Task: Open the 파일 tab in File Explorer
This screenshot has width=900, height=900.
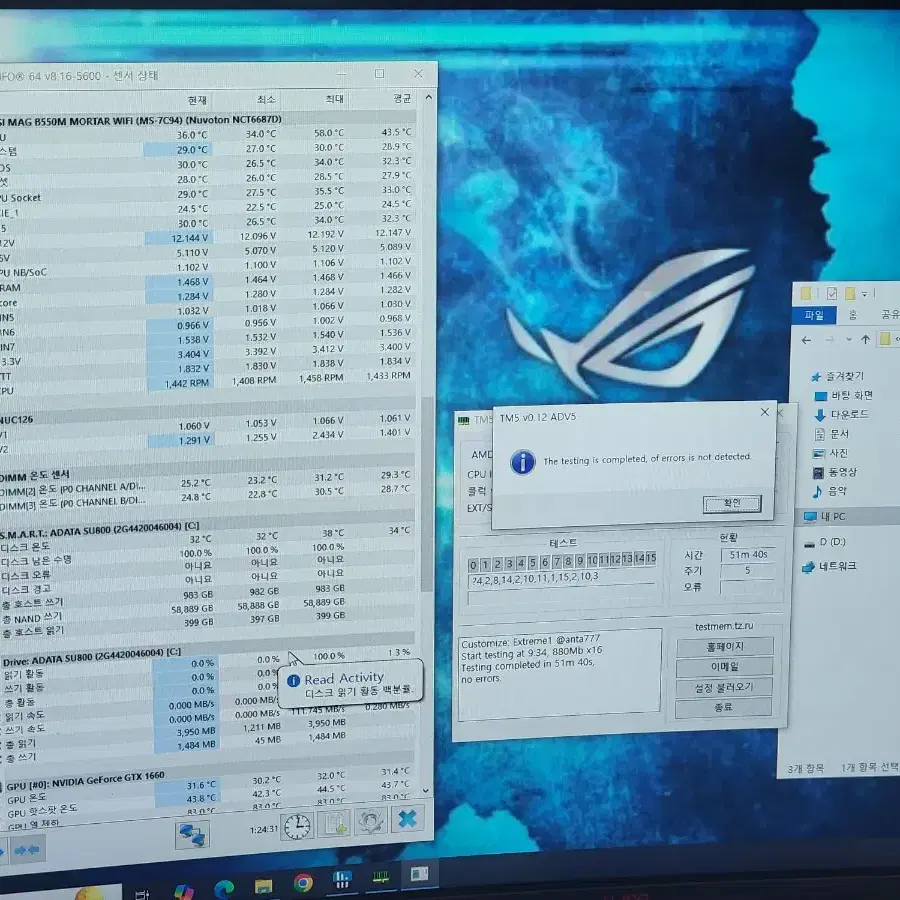Action: pyautogui.click(x=814, y=315)
